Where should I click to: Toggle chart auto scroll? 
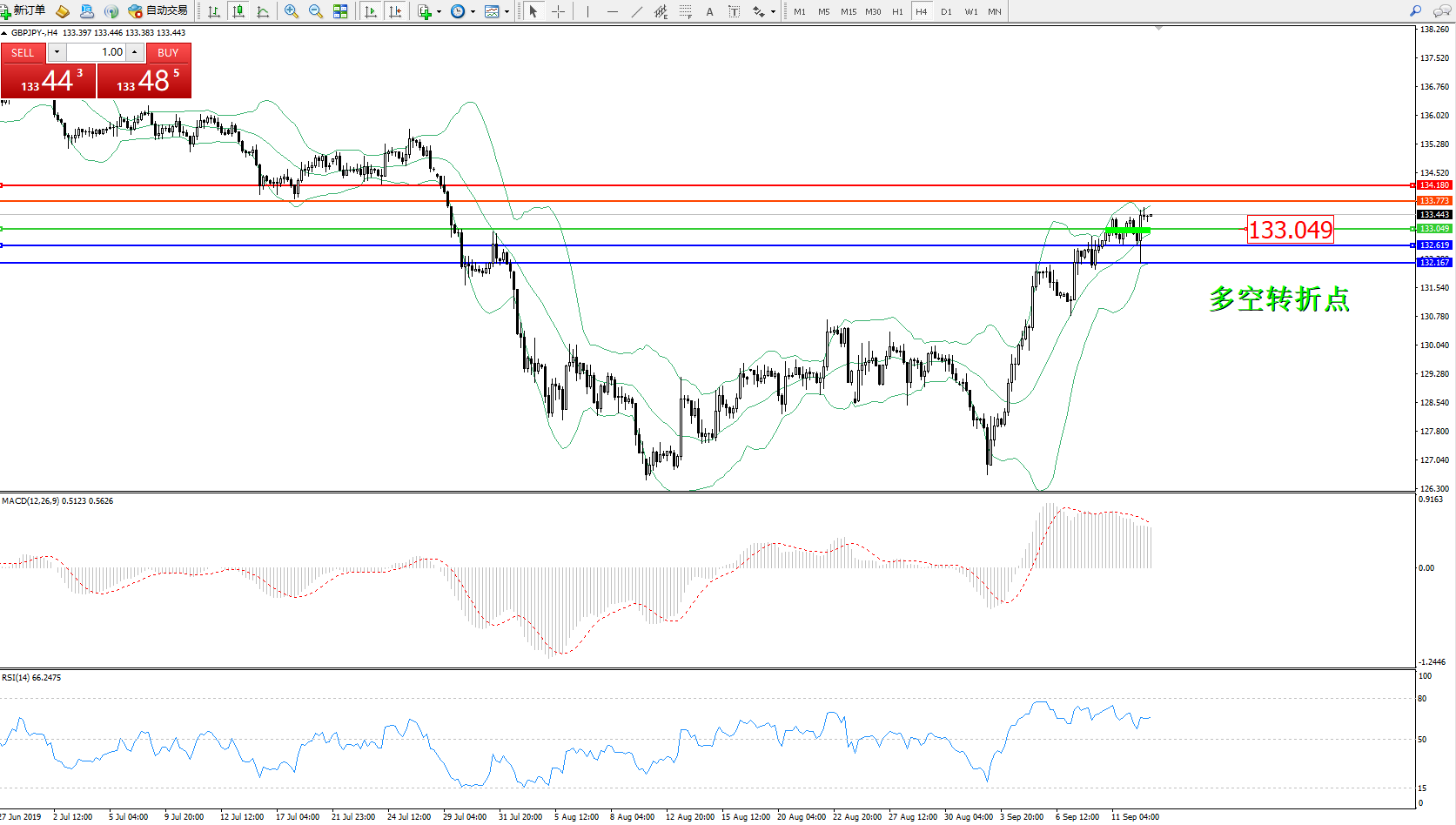[x=371, y=11]
